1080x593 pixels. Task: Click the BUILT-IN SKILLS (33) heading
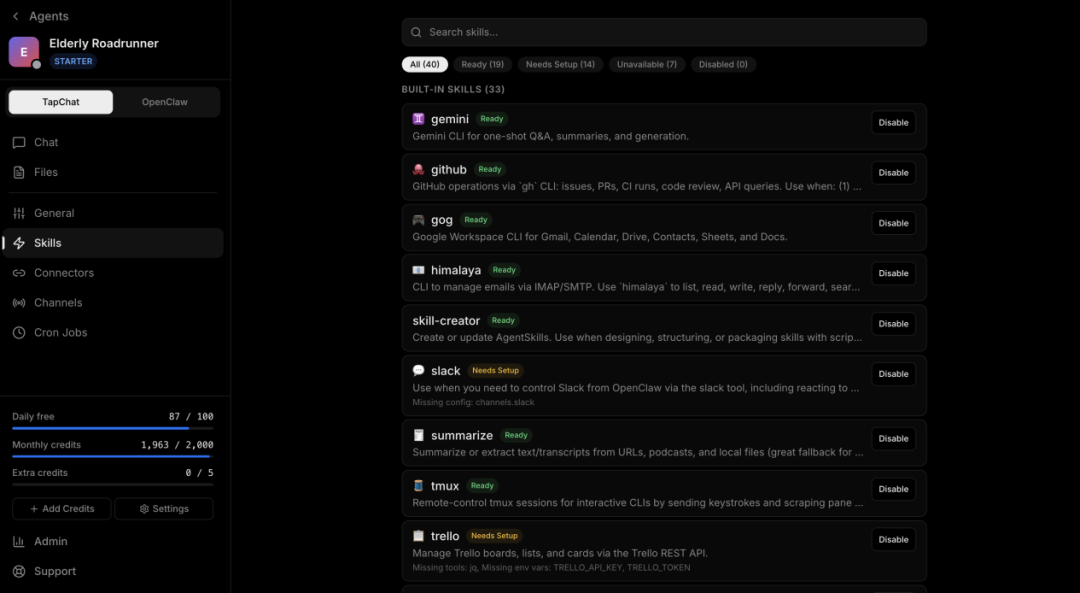point(453,90)
